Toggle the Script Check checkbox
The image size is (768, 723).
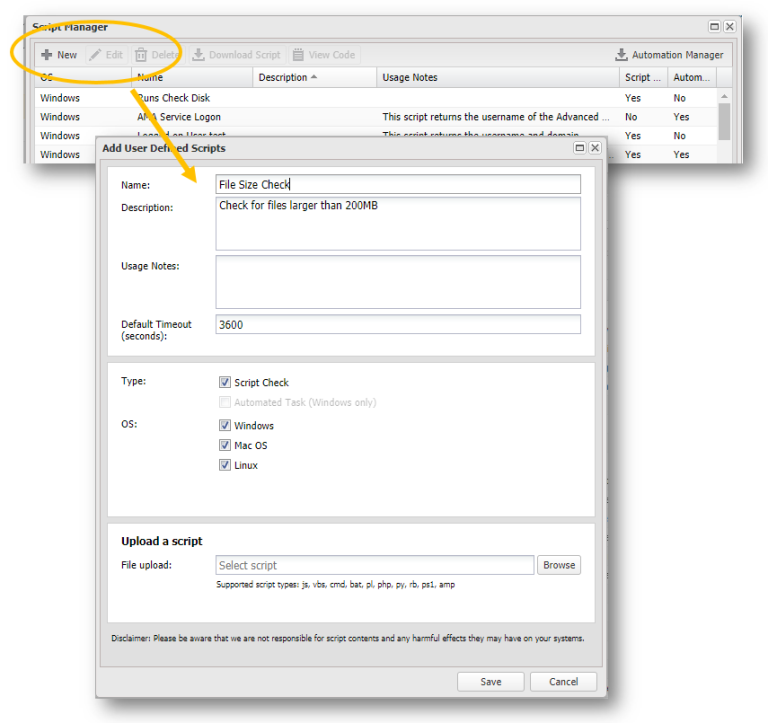[x=225, y=382]
